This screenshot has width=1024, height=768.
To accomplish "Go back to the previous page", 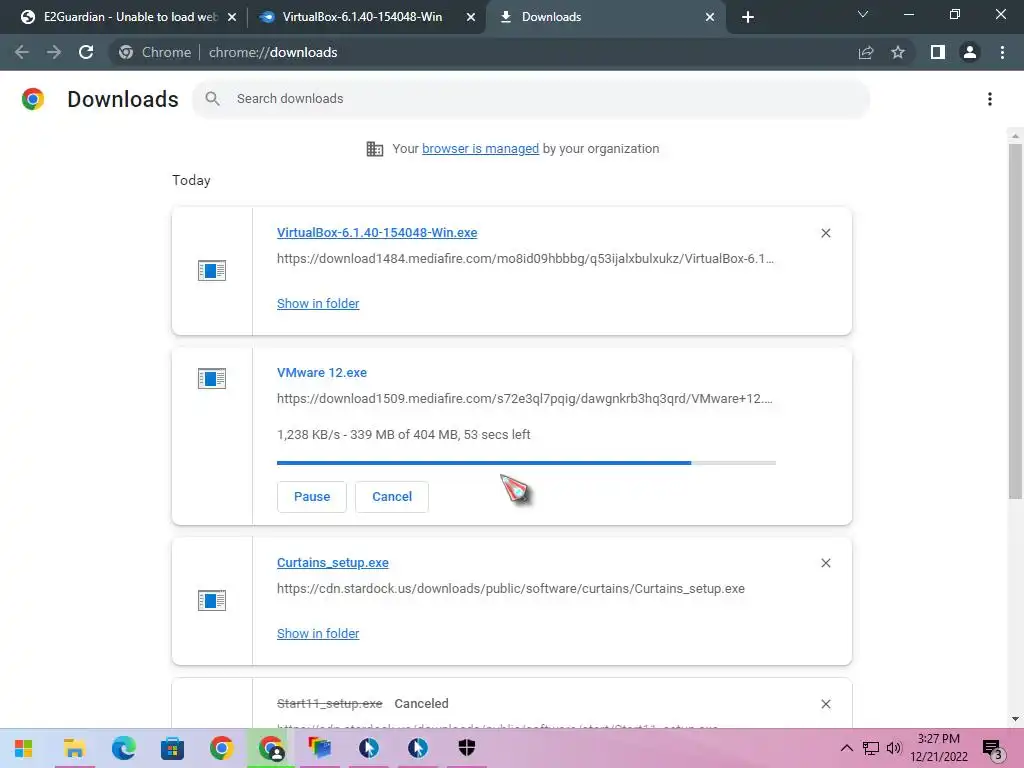I will [22, 52].
